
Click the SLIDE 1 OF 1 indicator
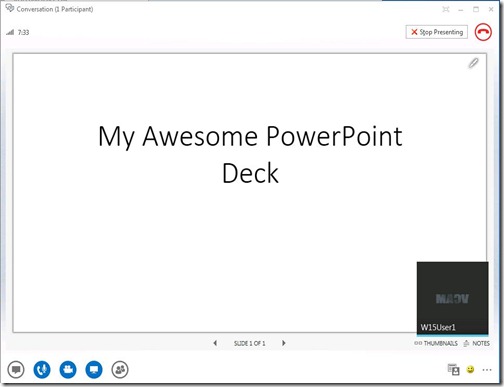249,343
